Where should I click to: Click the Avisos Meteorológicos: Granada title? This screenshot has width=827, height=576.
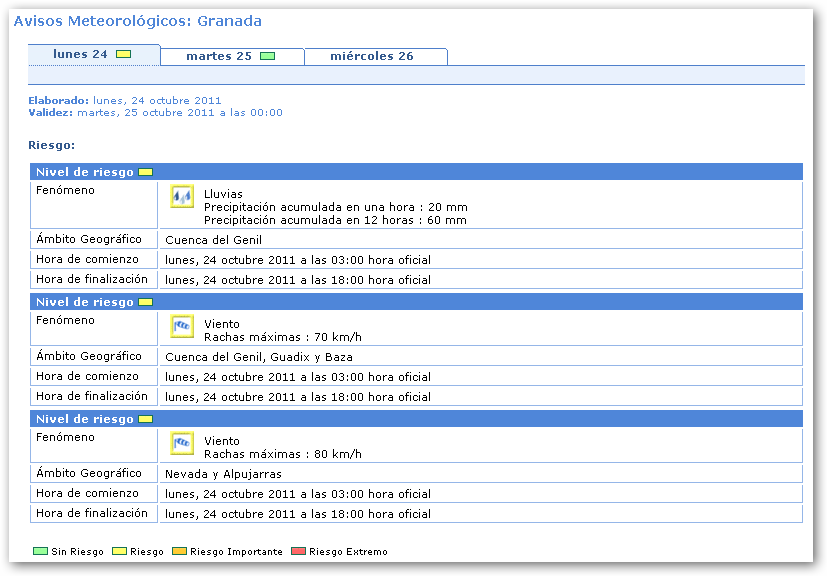pos(138,21)
